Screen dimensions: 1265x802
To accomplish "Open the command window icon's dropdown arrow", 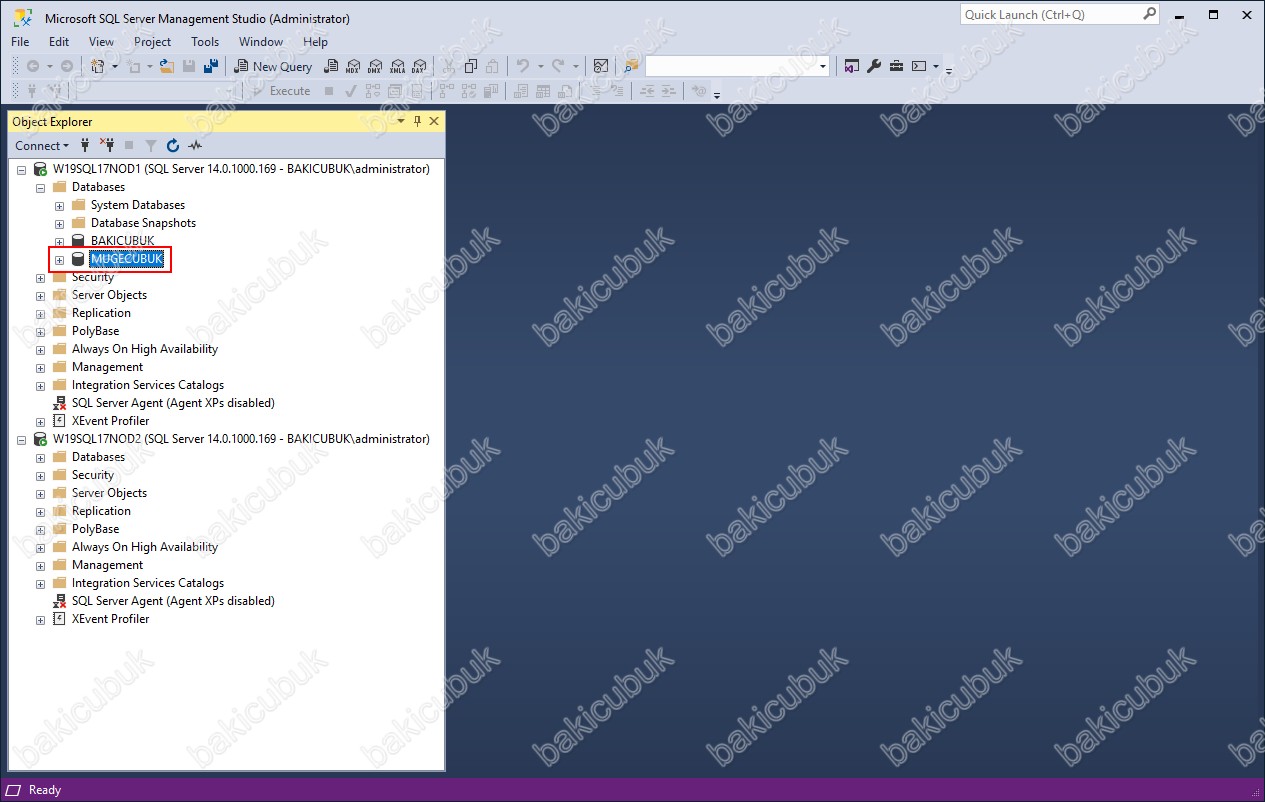I will pyautogui.click(x=936, y=66).
